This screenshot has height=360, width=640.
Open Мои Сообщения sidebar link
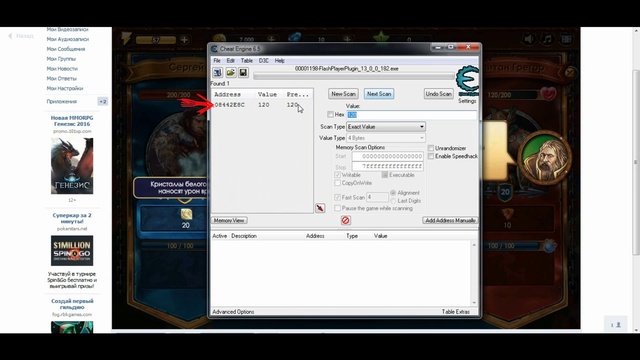point(66,49)
